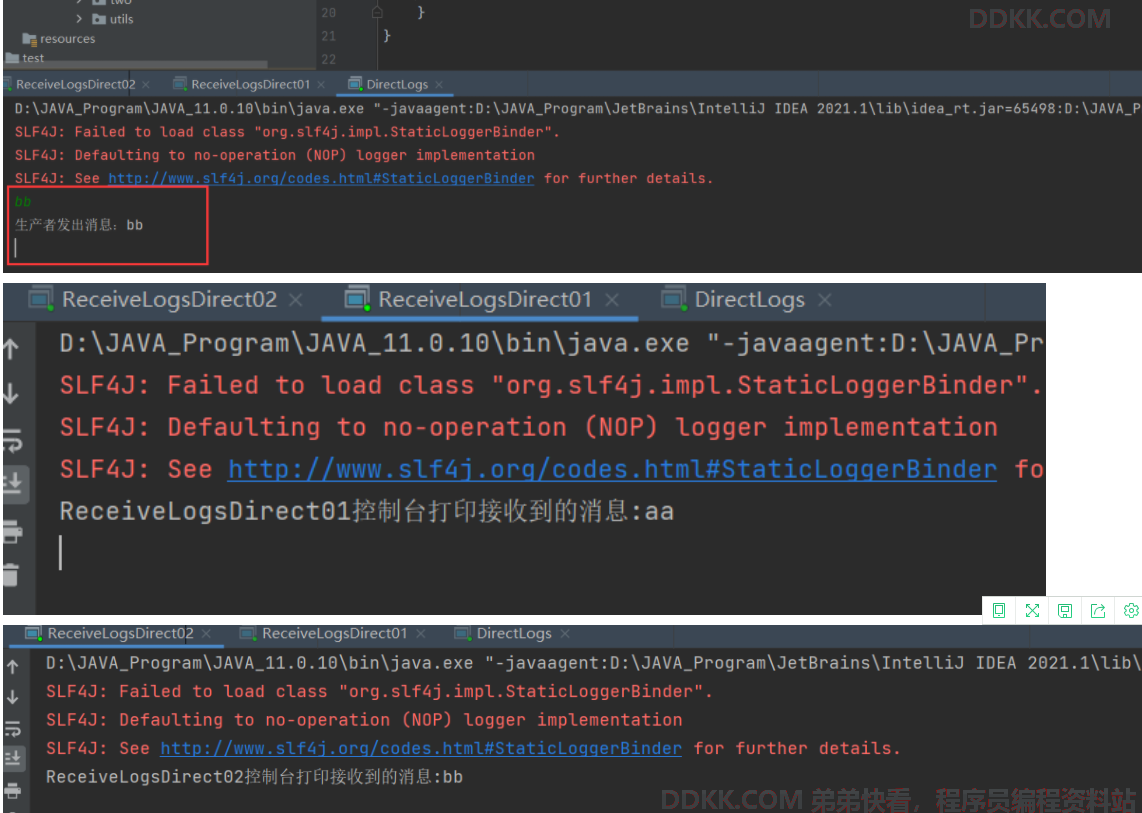The height and width of the screenshot is (813, 1142).
Task: Click 'Defaulting to no-operation' line in ReceiveLogsDirect02 console
Action: 364,720
